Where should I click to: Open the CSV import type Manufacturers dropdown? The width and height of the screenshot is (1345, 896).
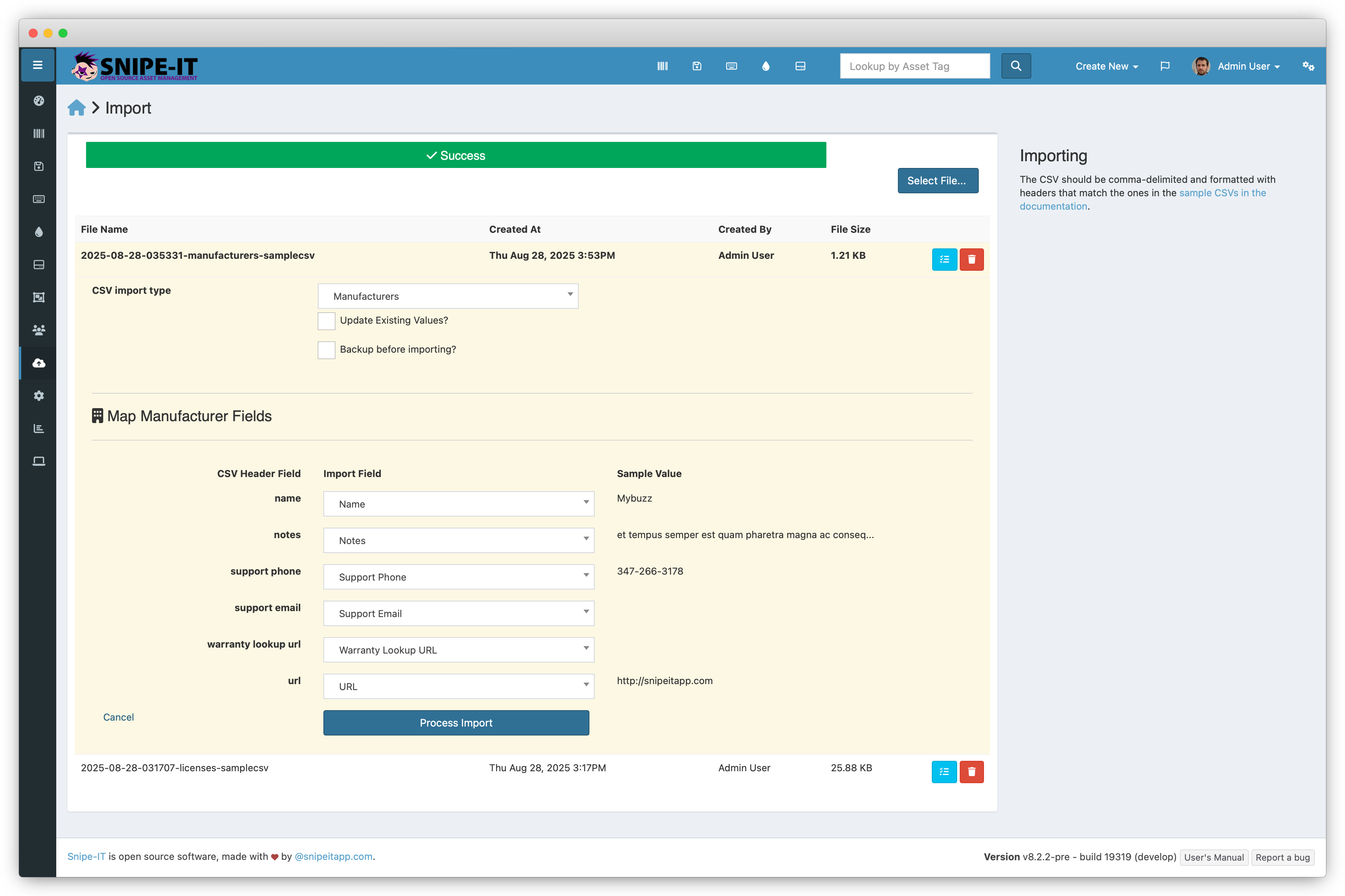click(x=447, y=296)
